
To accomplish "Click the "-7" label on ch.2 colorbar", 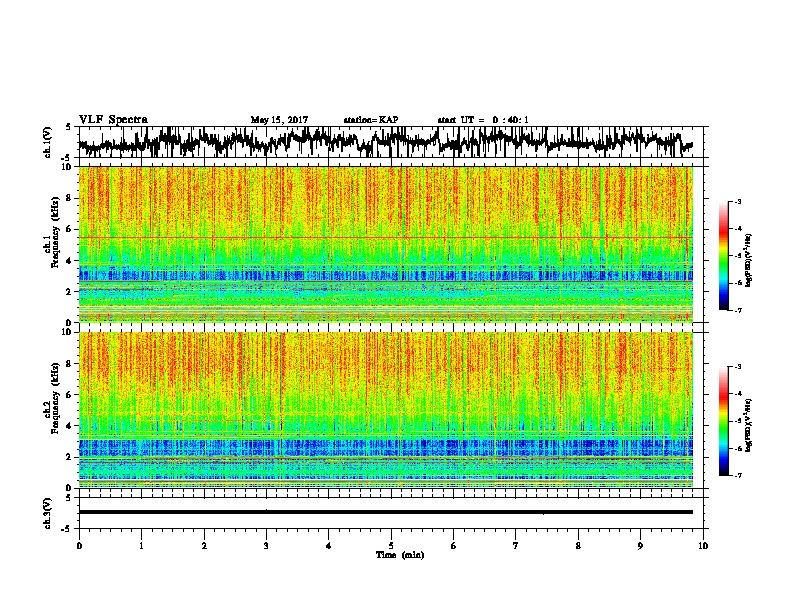I will point(737,476).
